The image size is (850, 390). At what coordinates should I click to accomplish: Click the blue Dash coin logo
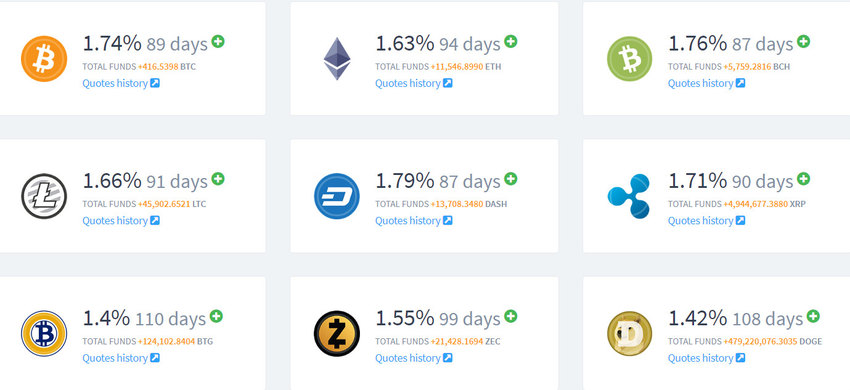click(337, 196)
